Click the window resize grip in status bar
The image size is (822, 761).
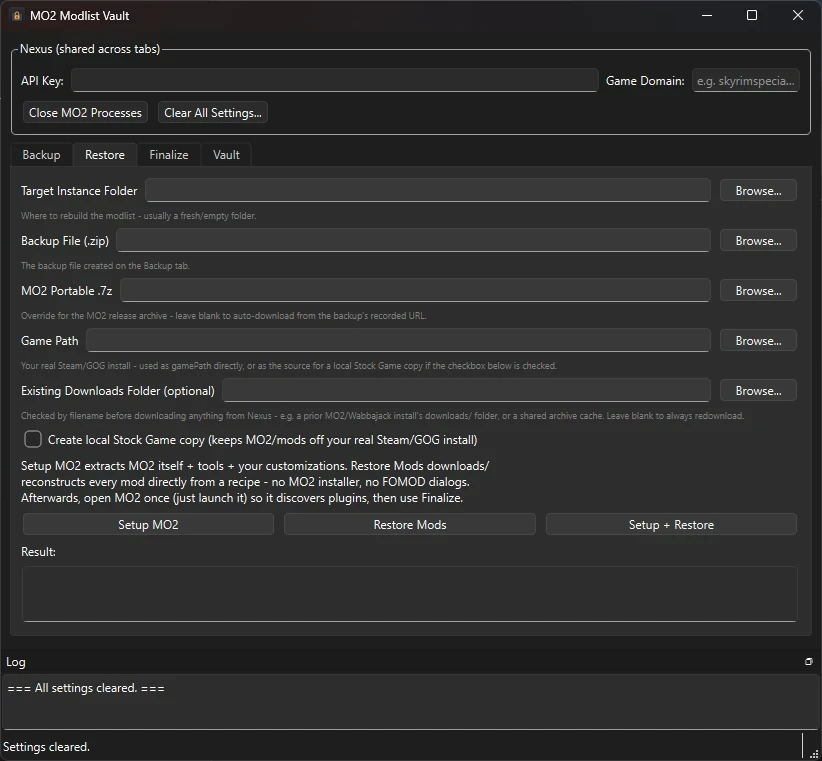tap(814, 754)
